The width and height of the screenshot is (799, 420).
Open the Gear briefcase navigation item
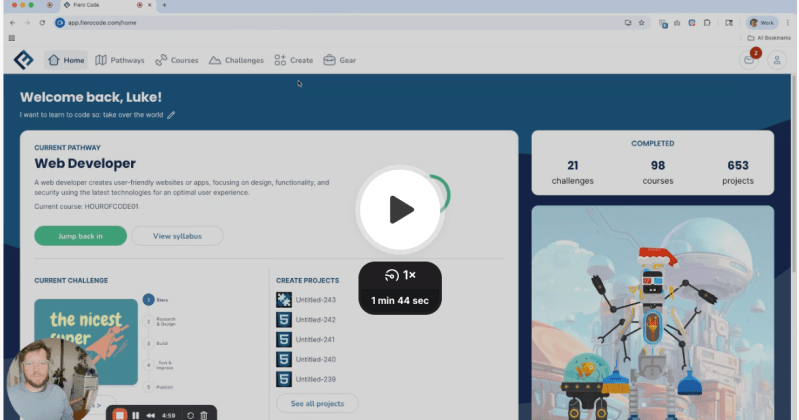[339, 60]
